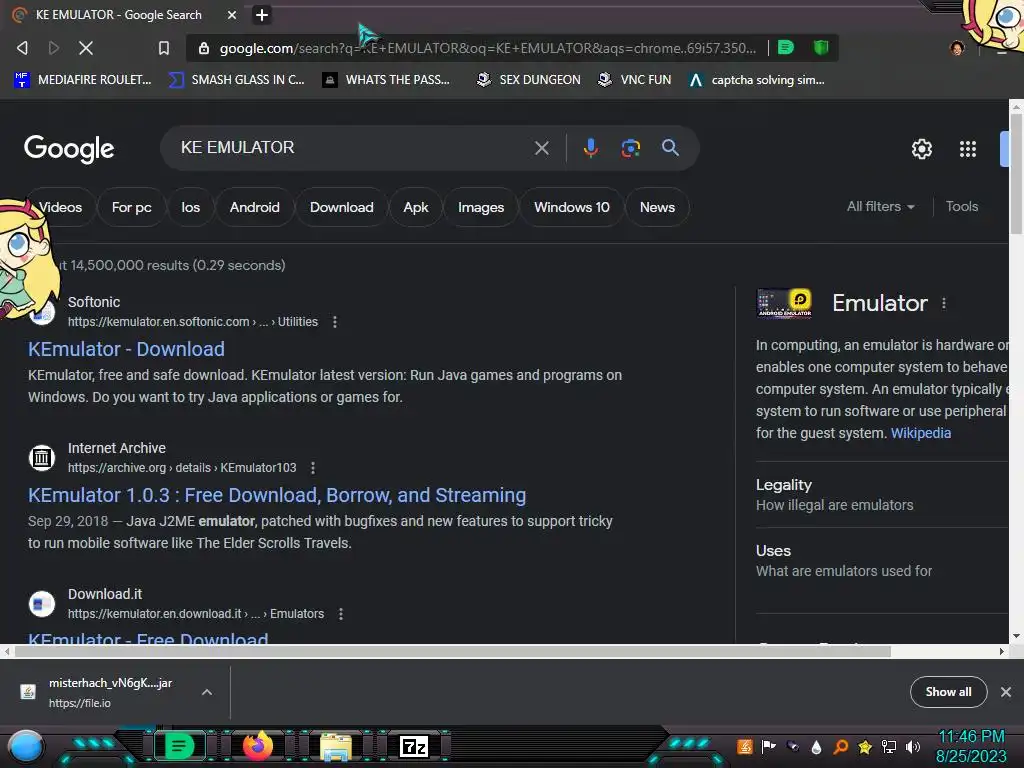Search by image with Google Lens icon
The width and height of the screenshot is (1024, 768).
tap(630, 148)
